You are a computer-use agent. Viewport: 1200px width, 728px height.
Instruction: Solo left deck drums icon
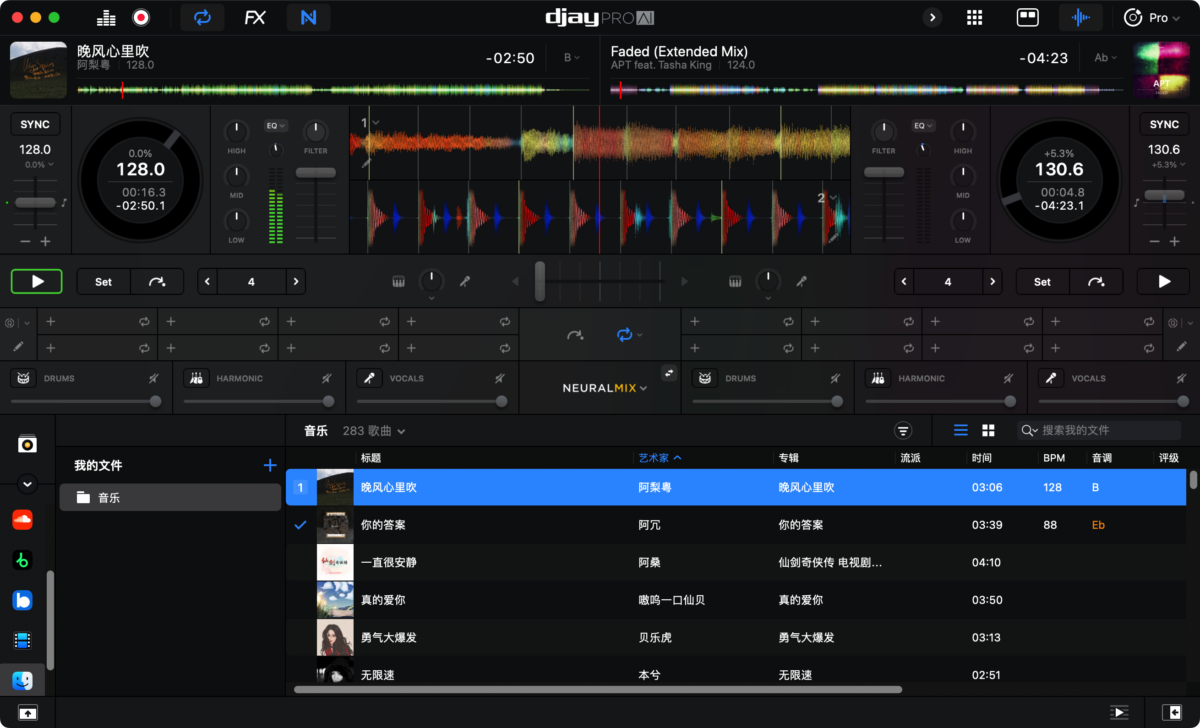(24, 379)
